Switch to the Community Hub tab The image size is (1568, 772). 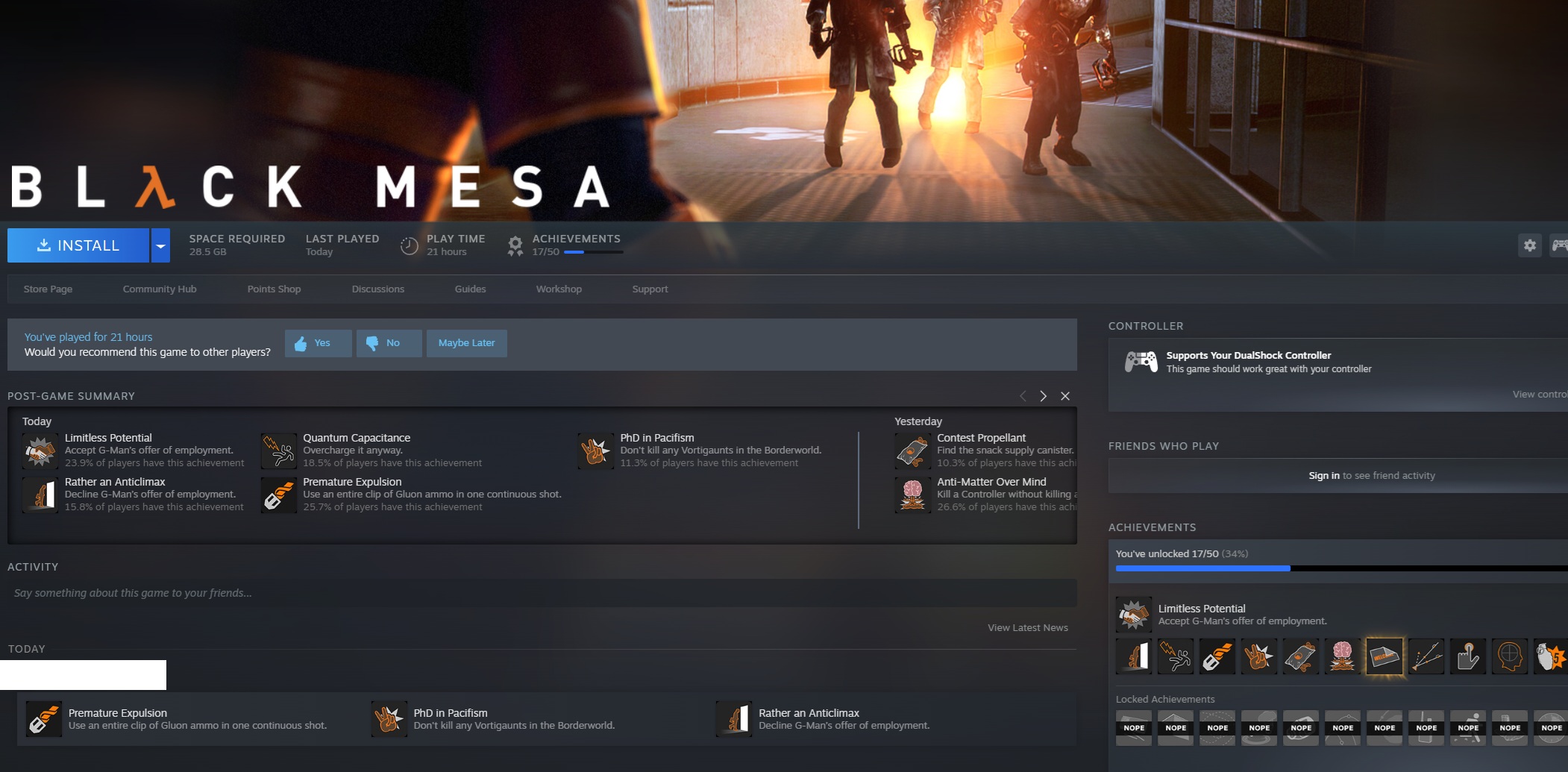tap(160, 289)
